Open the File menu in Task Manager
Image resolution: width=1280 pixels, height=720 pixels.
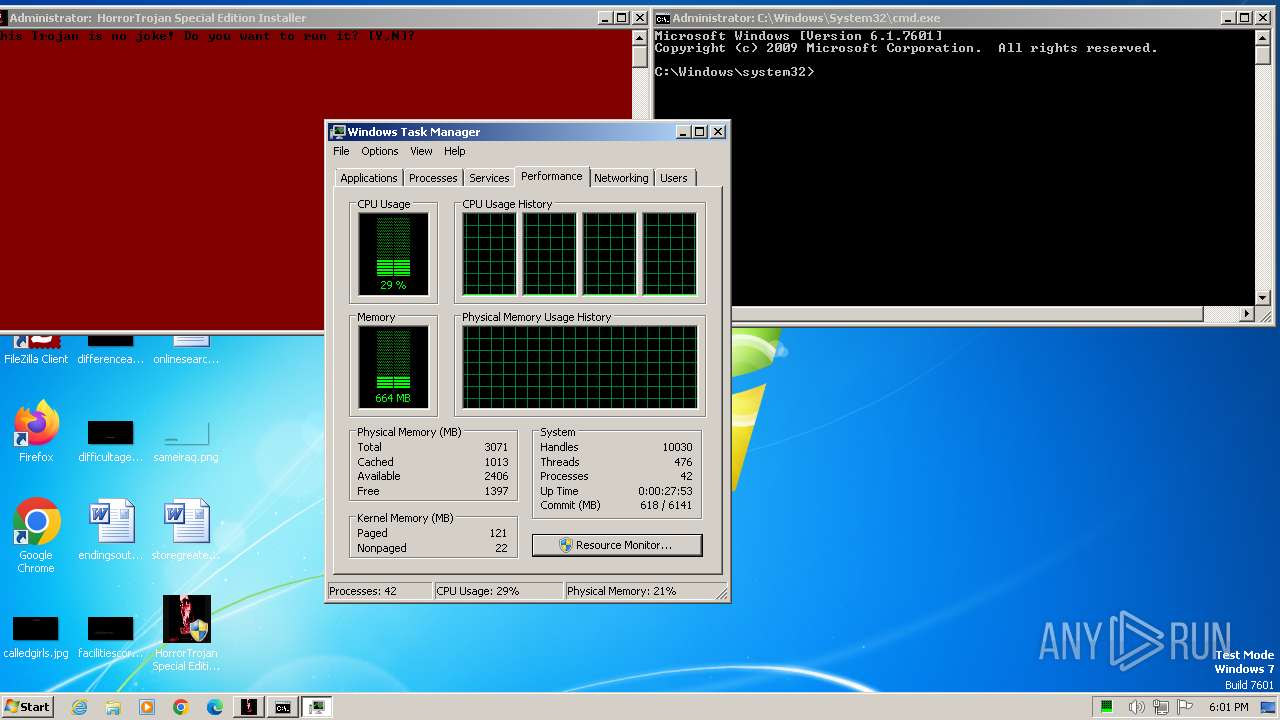click(x=341, y=151)
